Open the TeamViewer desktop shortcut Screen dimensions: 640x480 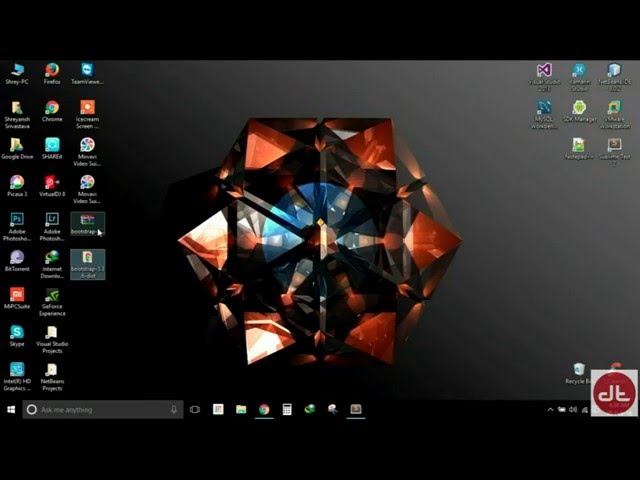click(x=87, y=74)
